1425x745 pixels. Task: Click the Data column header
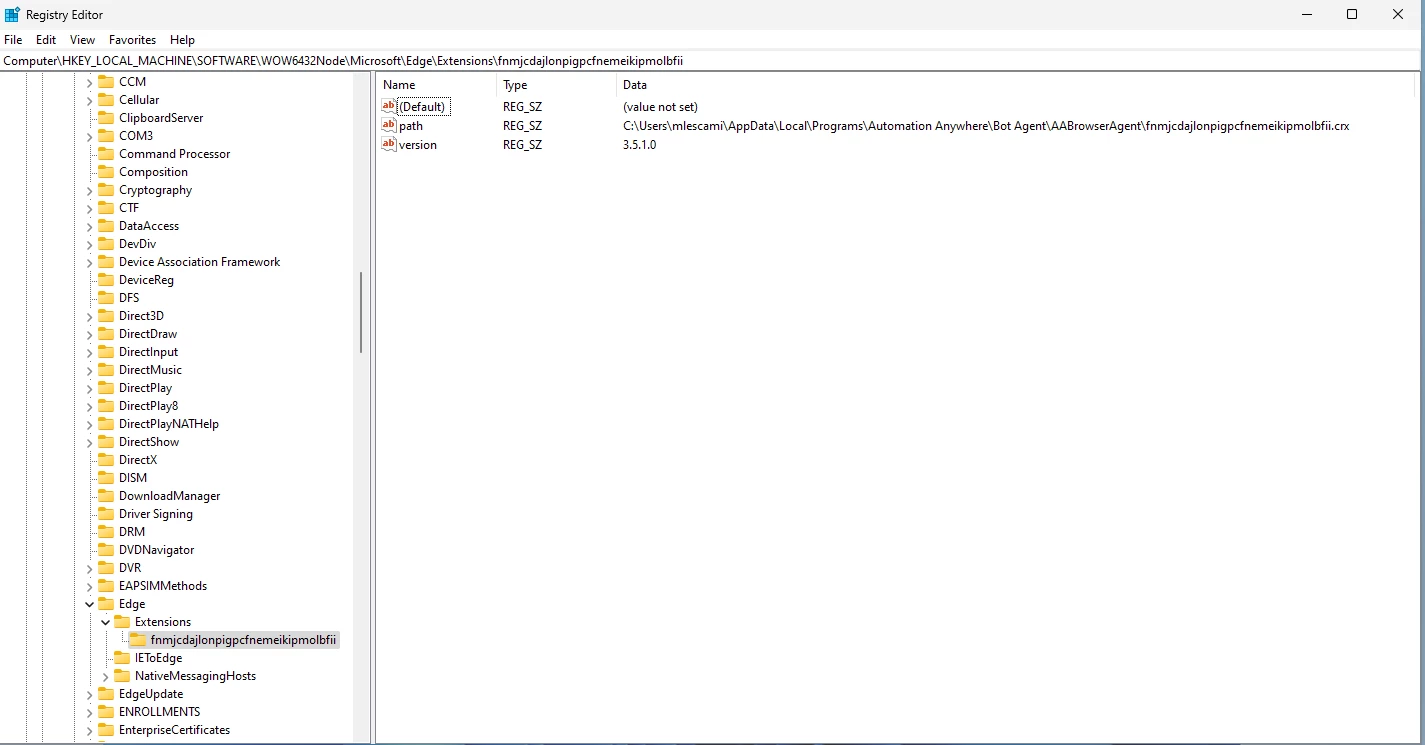coord(1017,85)
